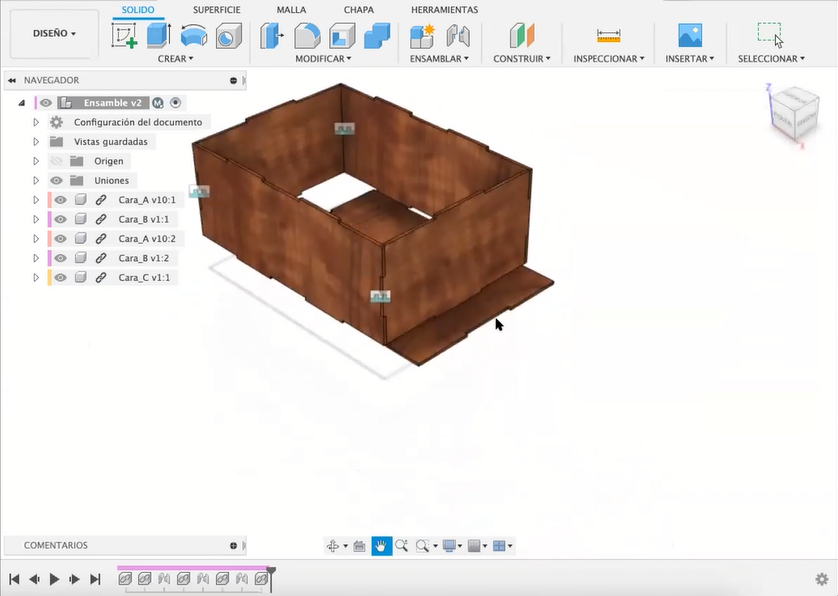
Task: Expand Cara_A v10:1 tree node
Action: click(x=36, y=200)
